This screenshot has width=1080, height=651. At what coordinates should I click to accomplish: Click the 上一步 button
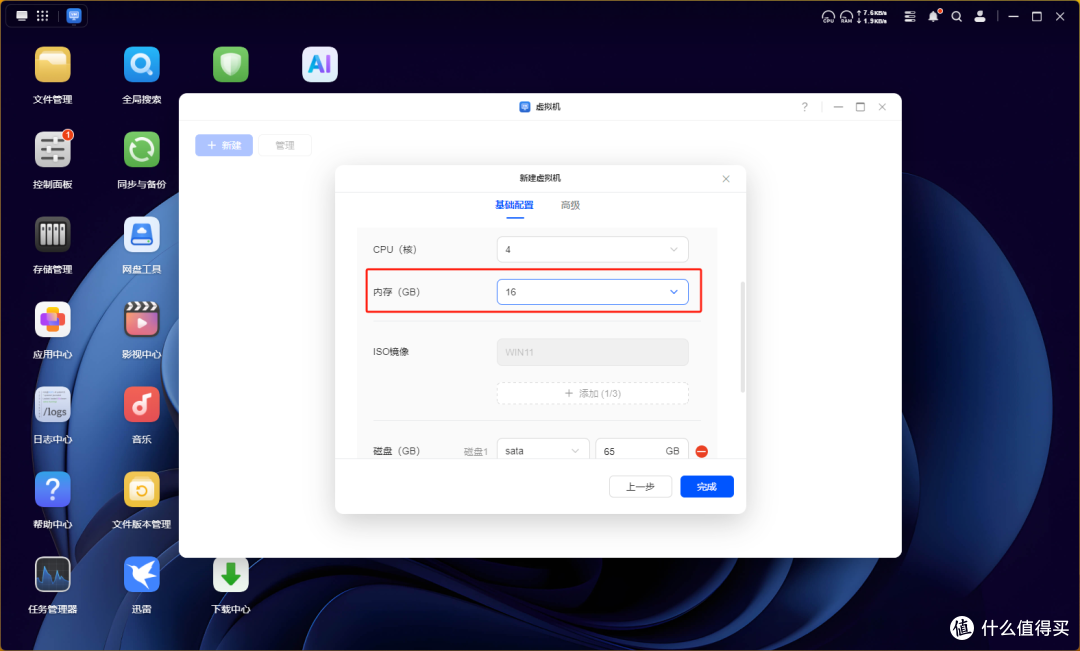640,487
